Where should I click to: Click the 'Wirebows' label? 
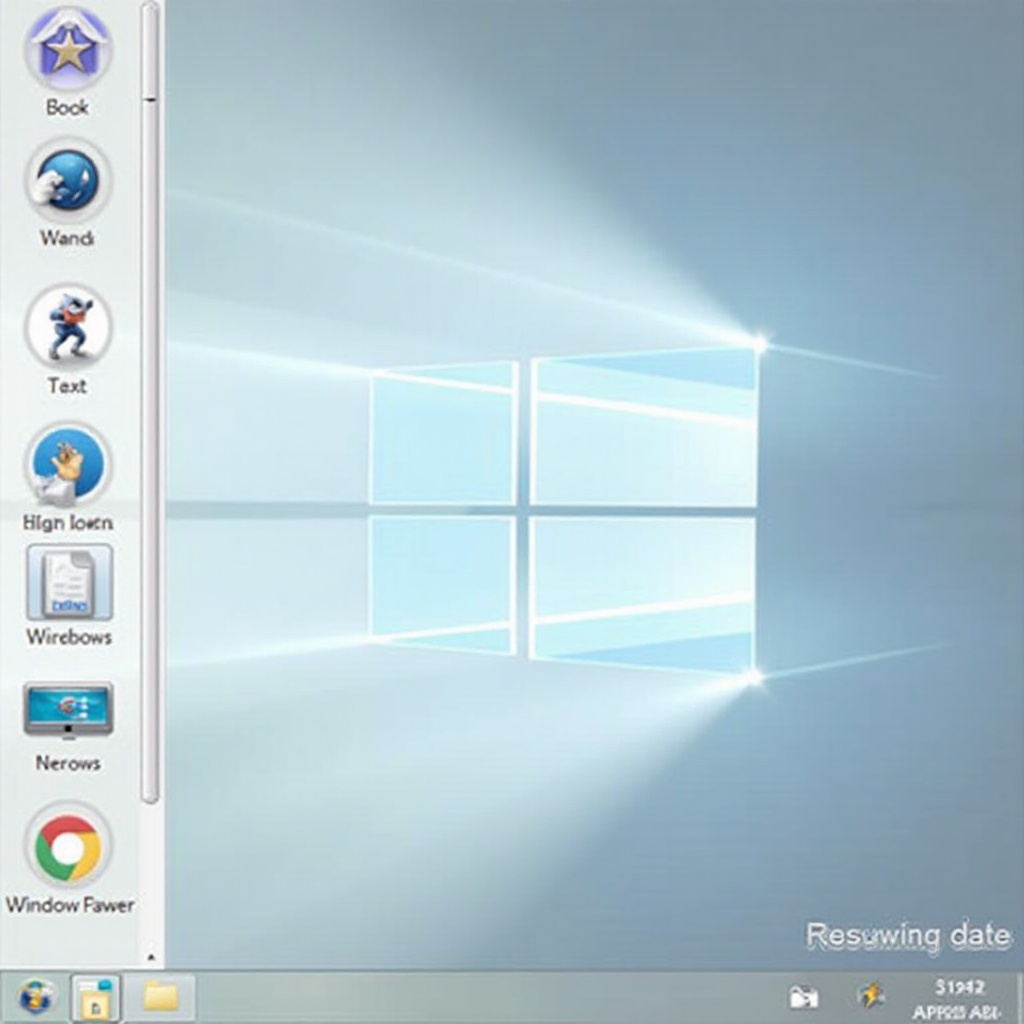point(69,637)
